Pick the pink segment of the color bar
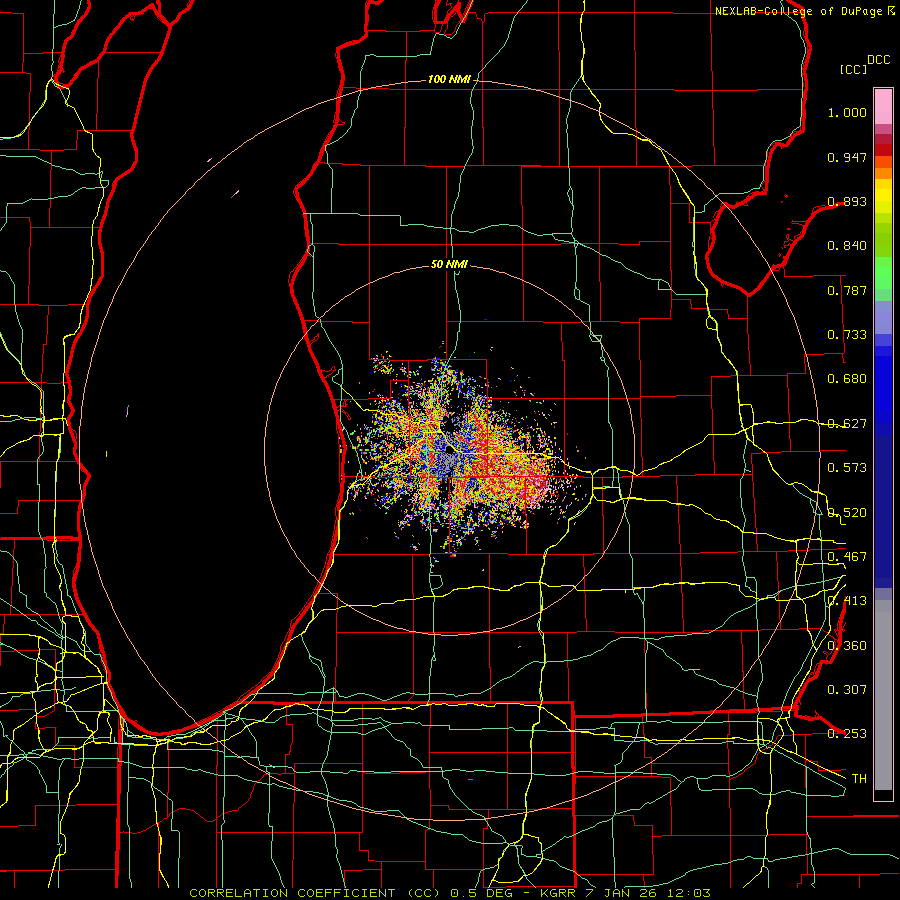Screen dimensions: 900x900 (883, 107)
